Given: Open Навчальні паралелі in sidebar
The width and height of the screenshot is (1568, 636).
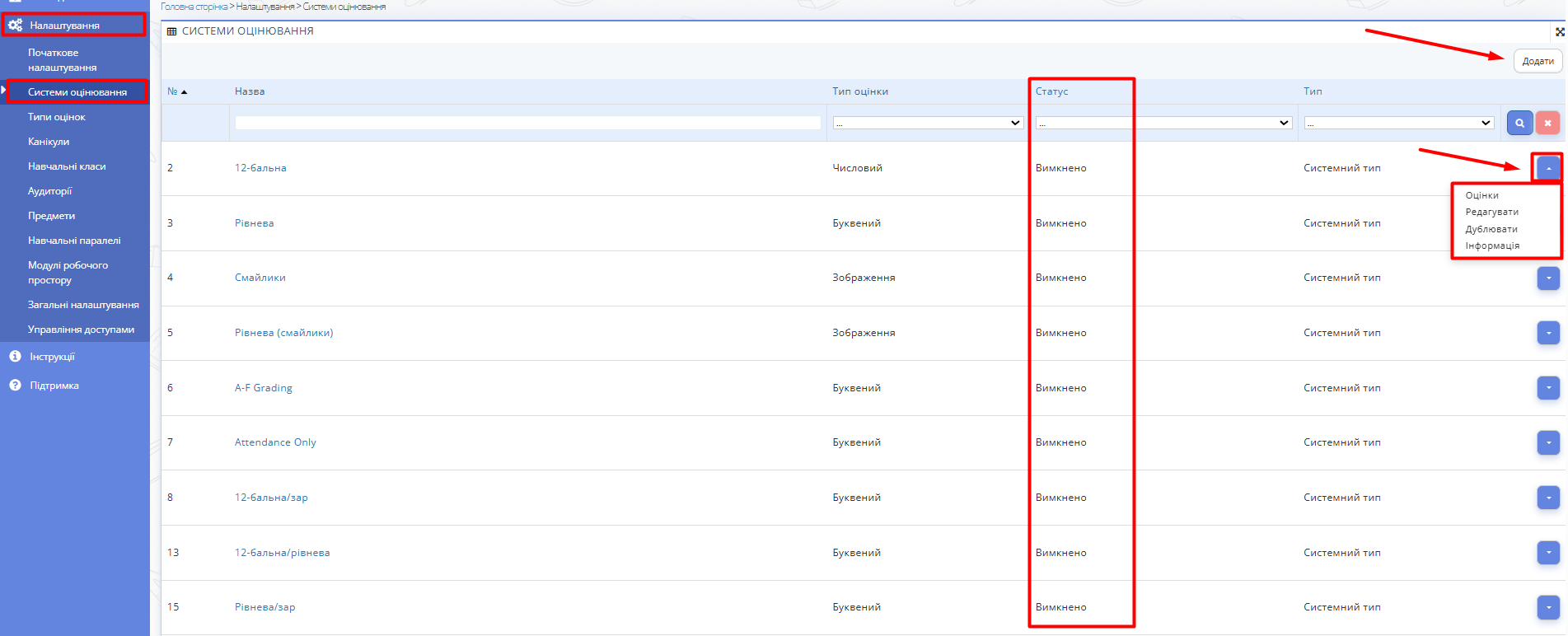Looking at the screenshot, I should point(74,241).
